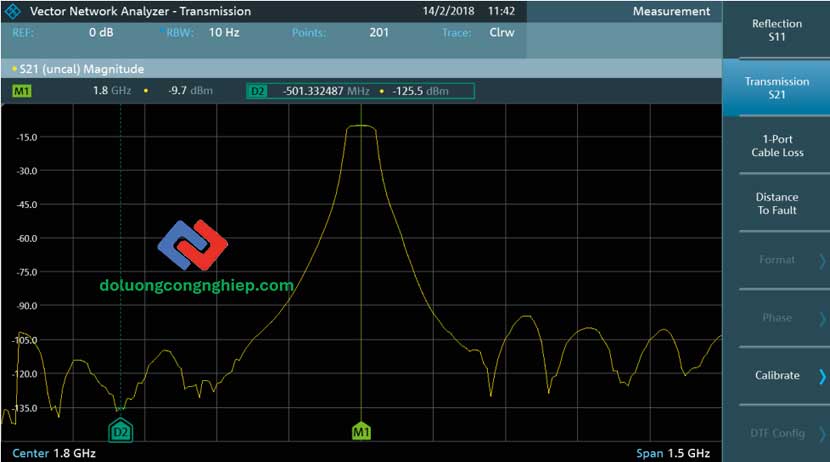Viewport: 830px width, 462px height.
Task: Select the D2 delta marker label in the marker bar
Action: pyautogui.click(x=257, y=91)
